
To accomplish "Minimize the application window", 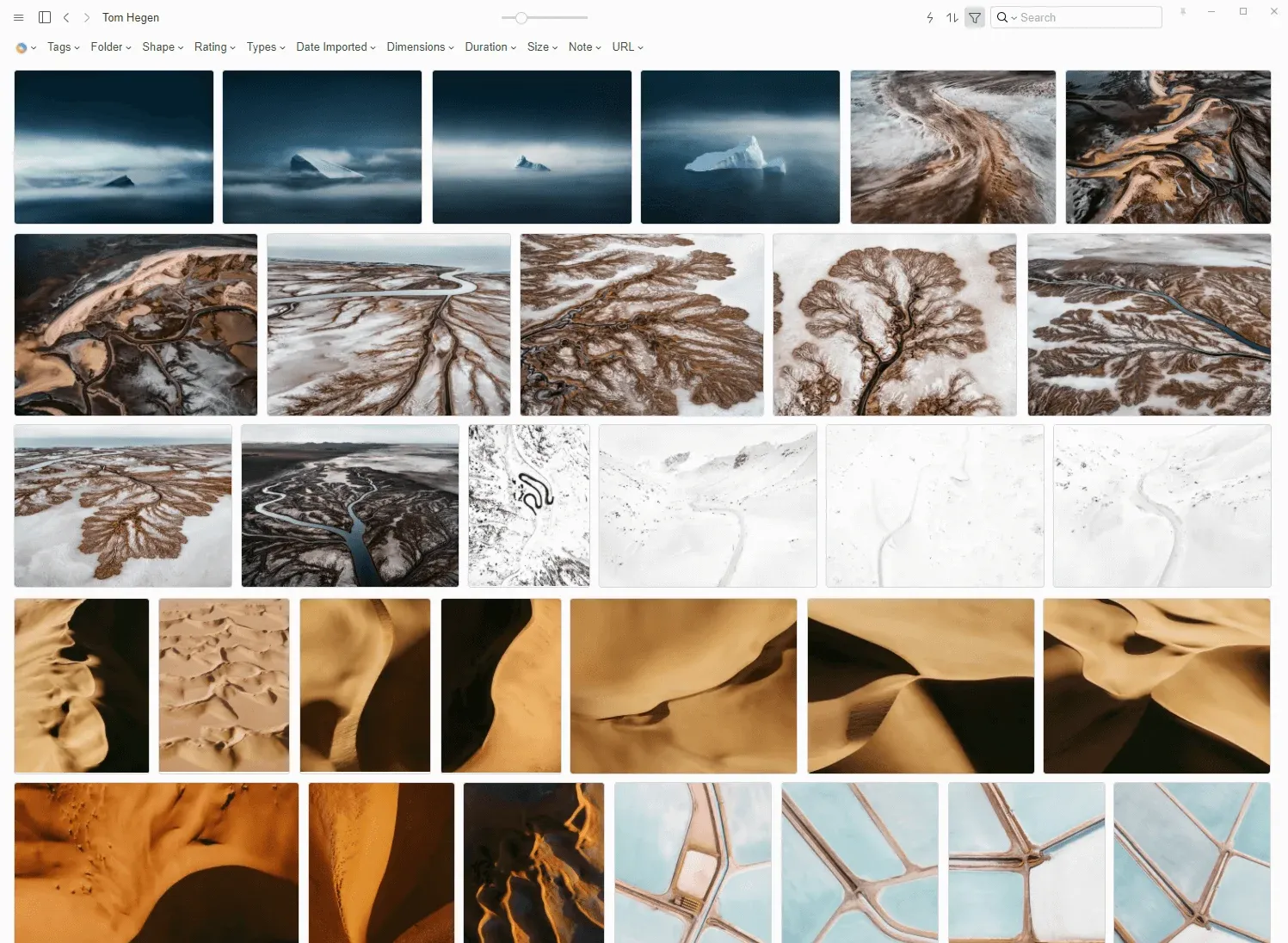I will pyautogui.click(x=1211, y=12).
